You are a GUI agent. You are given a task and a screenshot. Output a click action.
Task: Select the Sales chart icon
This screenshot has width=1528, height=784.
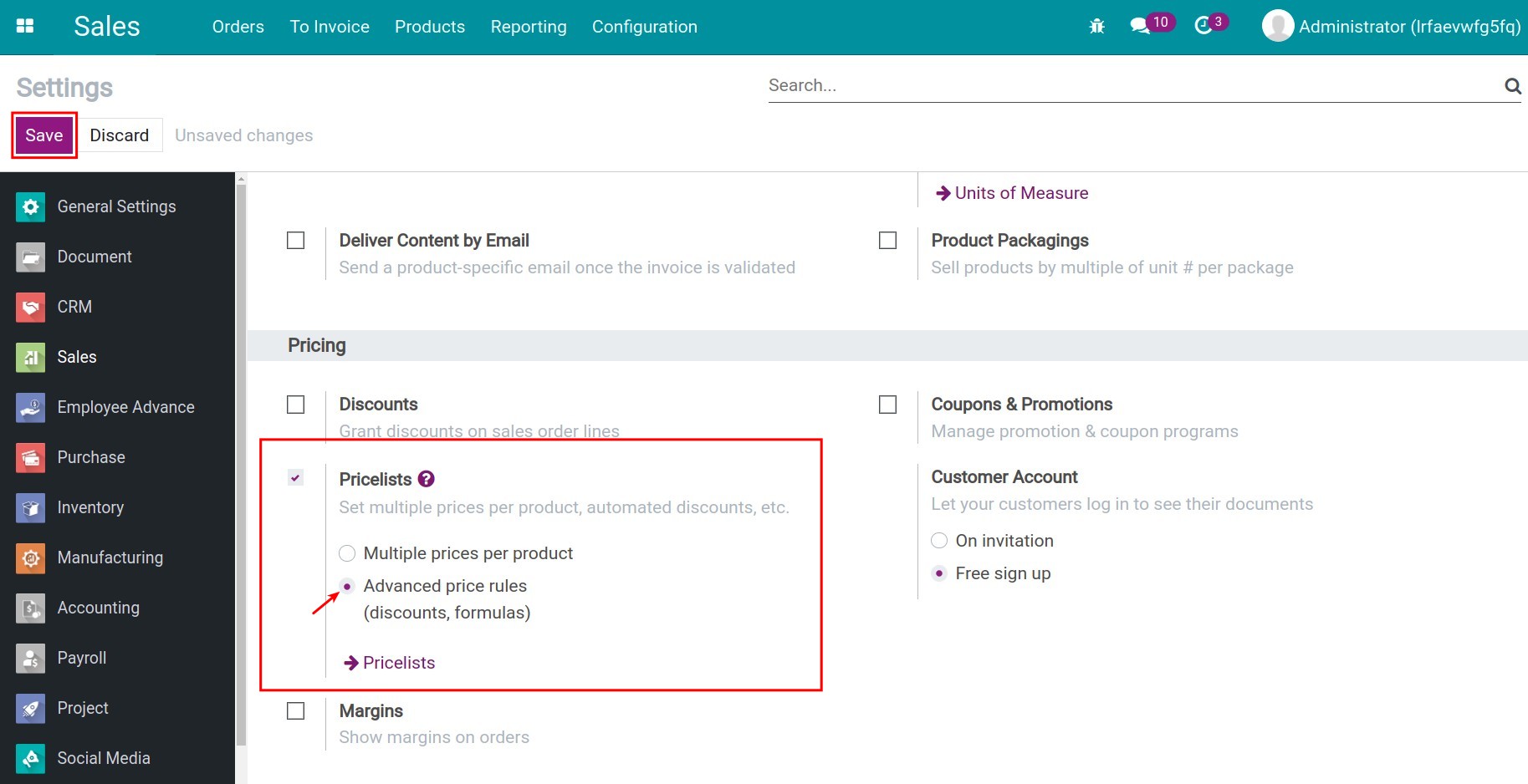pyautogui.click(x=31, y=357)
